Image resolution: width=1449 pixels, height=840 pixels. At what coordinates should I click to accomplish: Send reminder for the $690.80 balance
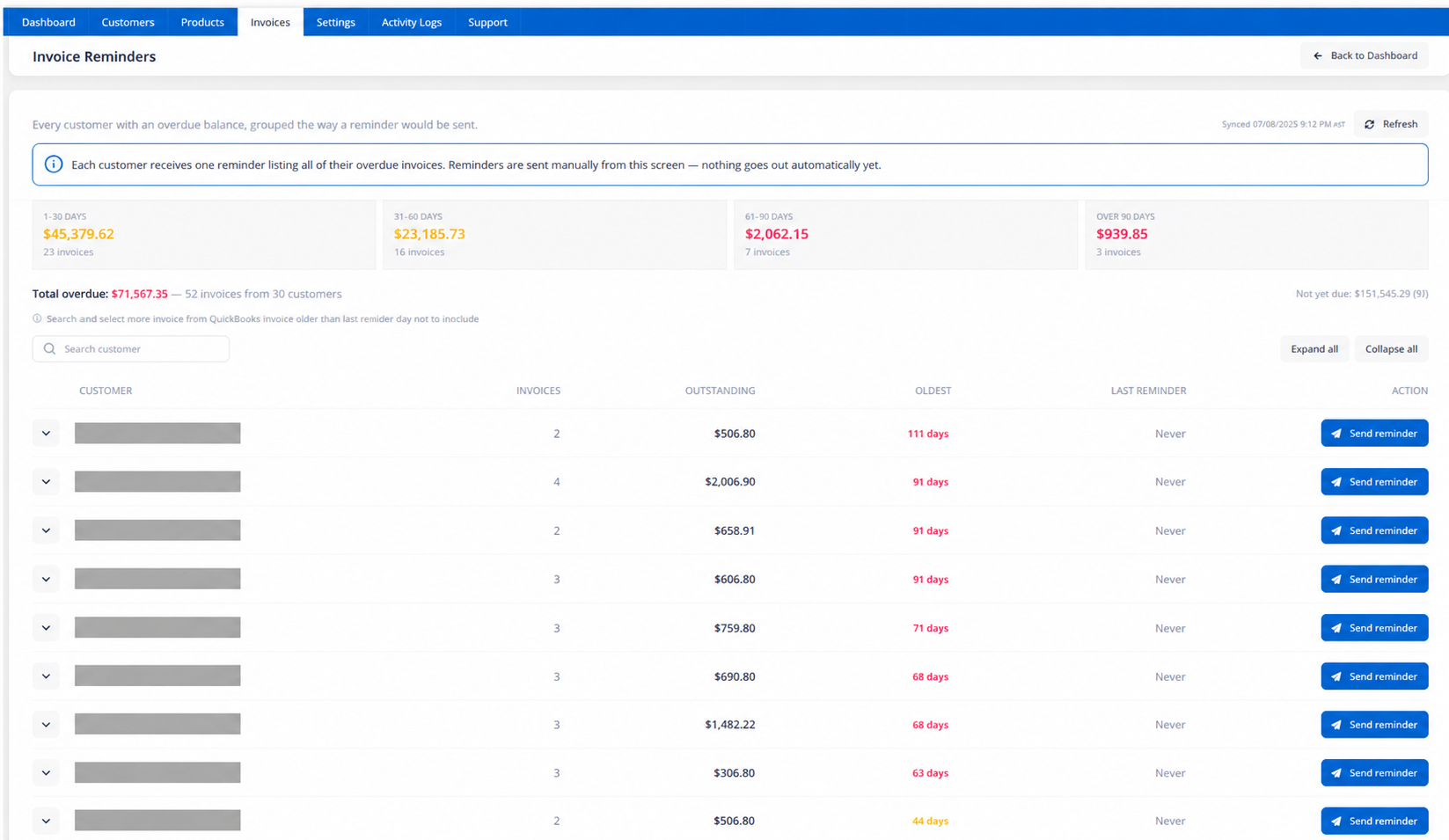[x=1374, y=676]
